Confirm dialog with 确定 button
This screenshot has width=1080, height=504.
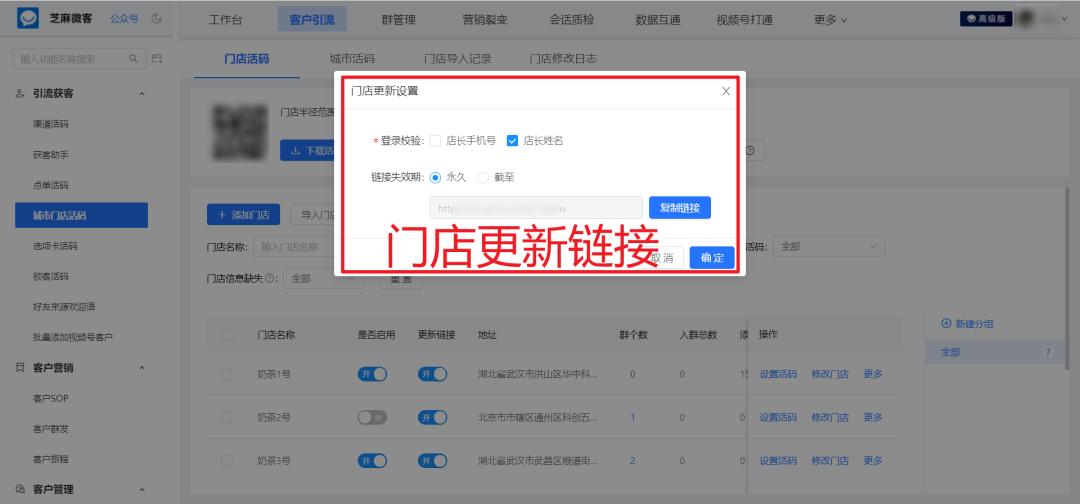click(x=712, y=258)
